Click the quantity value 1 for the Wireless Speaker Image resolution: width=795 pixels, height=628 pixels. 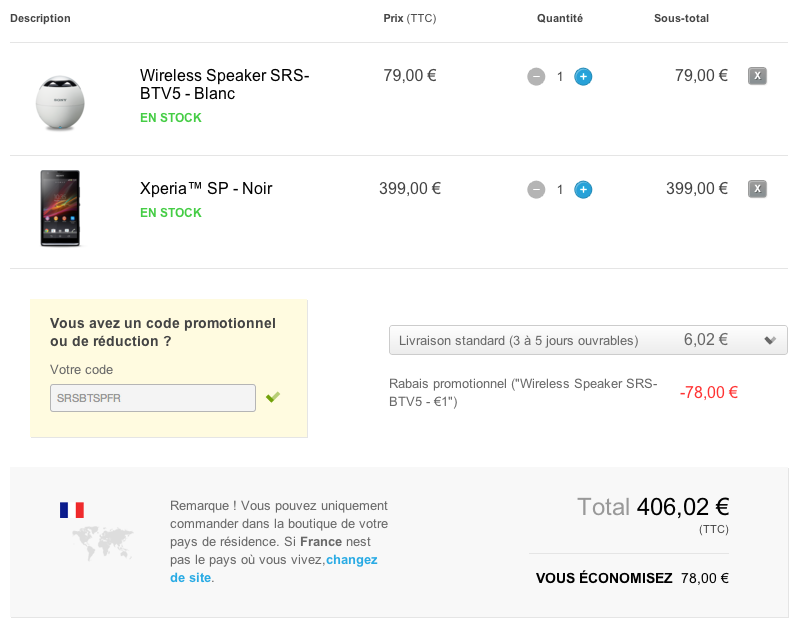[x=560, y=77]
